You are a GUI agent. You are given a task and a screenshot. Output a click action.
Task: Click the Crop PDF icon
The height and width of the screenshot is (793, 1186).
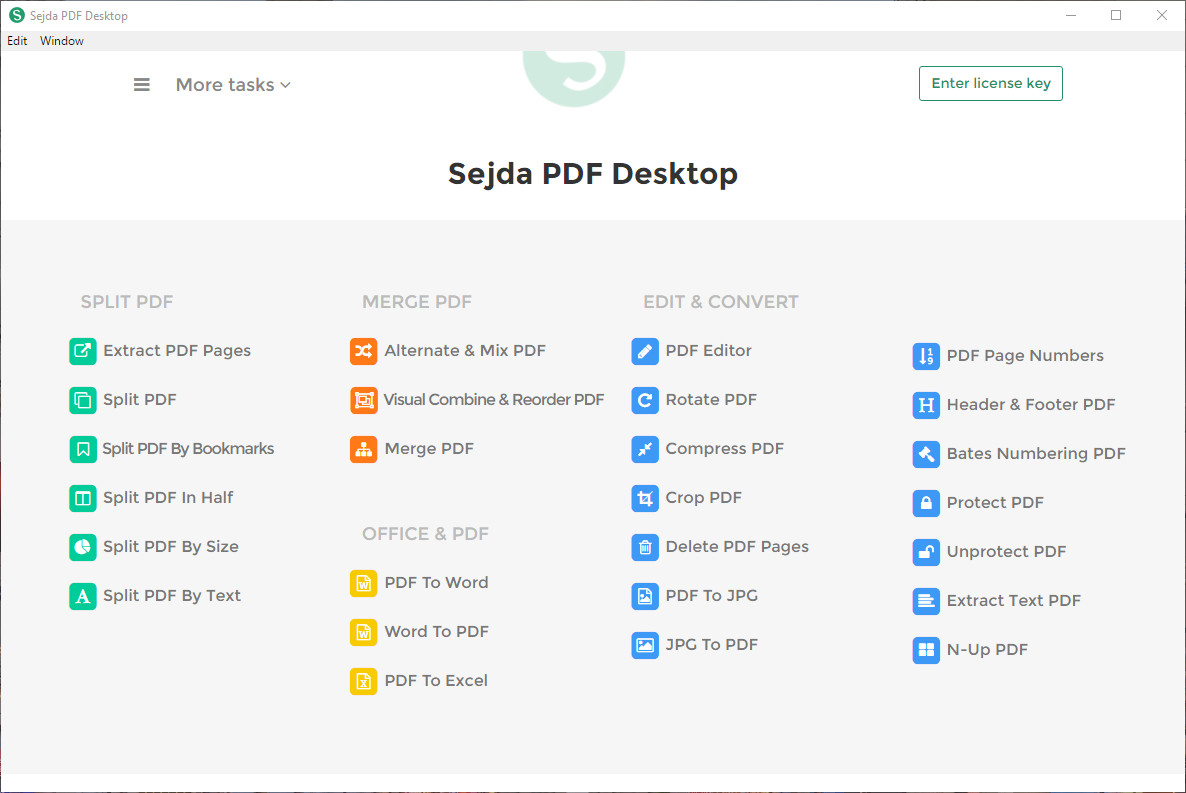point(645,498)
